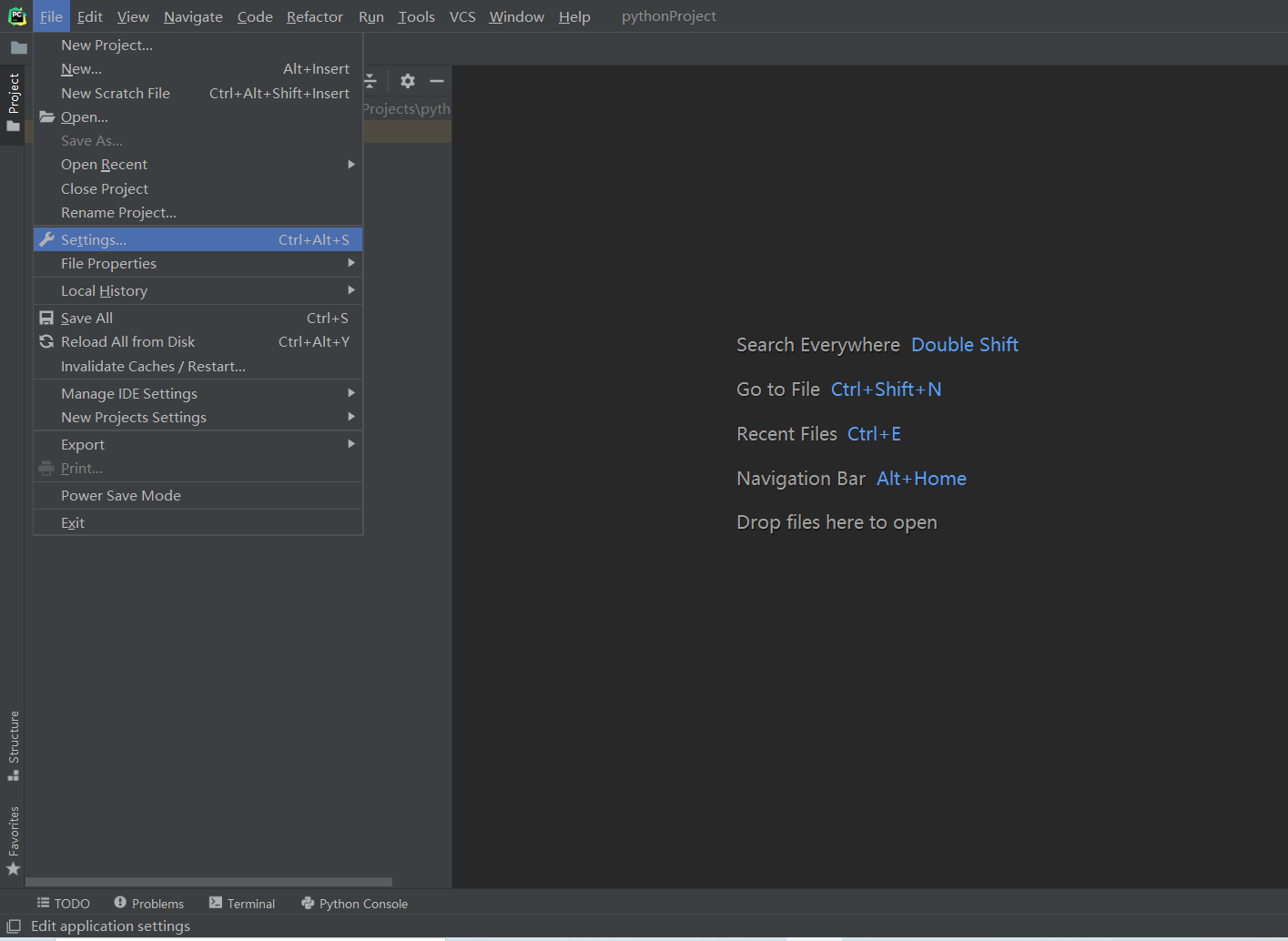
Task: Open the Run menu
Action: pyautogui.click(x=371, y=16)
